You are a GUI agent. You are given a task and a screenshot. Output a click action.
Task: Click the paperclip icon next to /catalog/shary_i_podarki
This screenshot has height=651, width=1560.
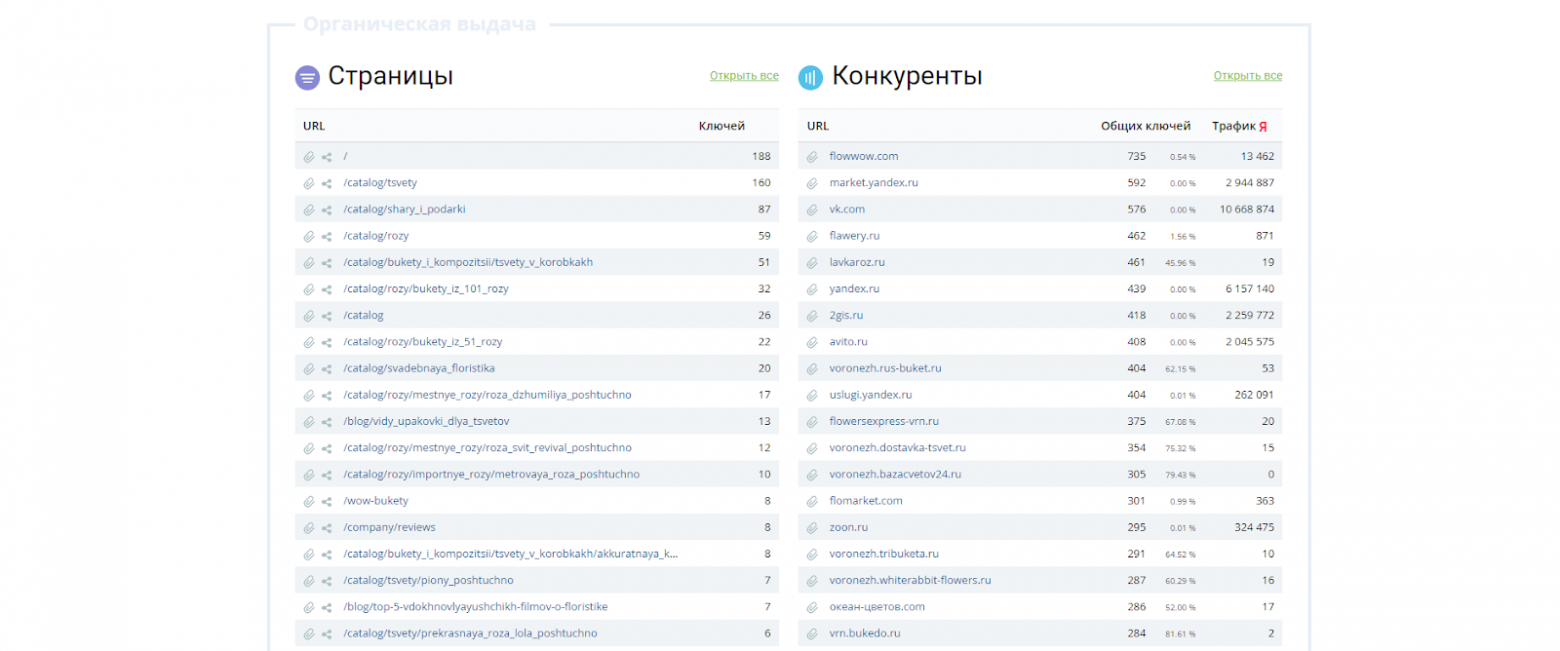pos(309,210)
